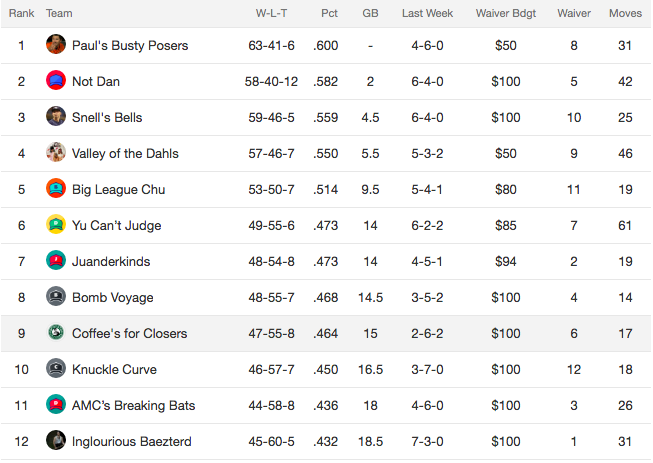The width and height of the screenshot is (653, 463).
Task: Sort by the Last Week header
Action: [x=427, y=13]
